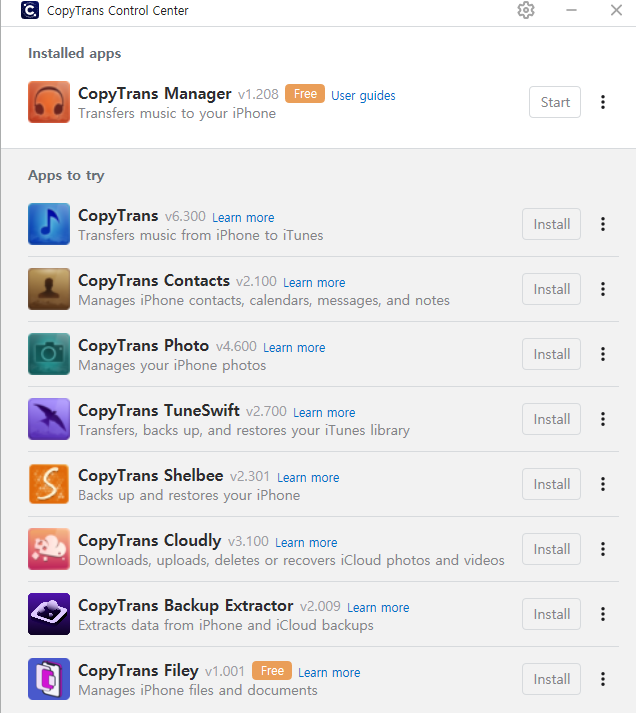Open Learn more link for CopyTrans v6.300
Screen dimensions: 636x713
(243, 217)
